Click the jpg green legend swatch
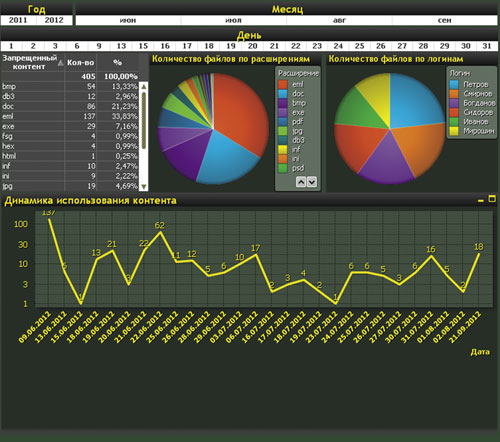500x442 pixels. (283, 131)
